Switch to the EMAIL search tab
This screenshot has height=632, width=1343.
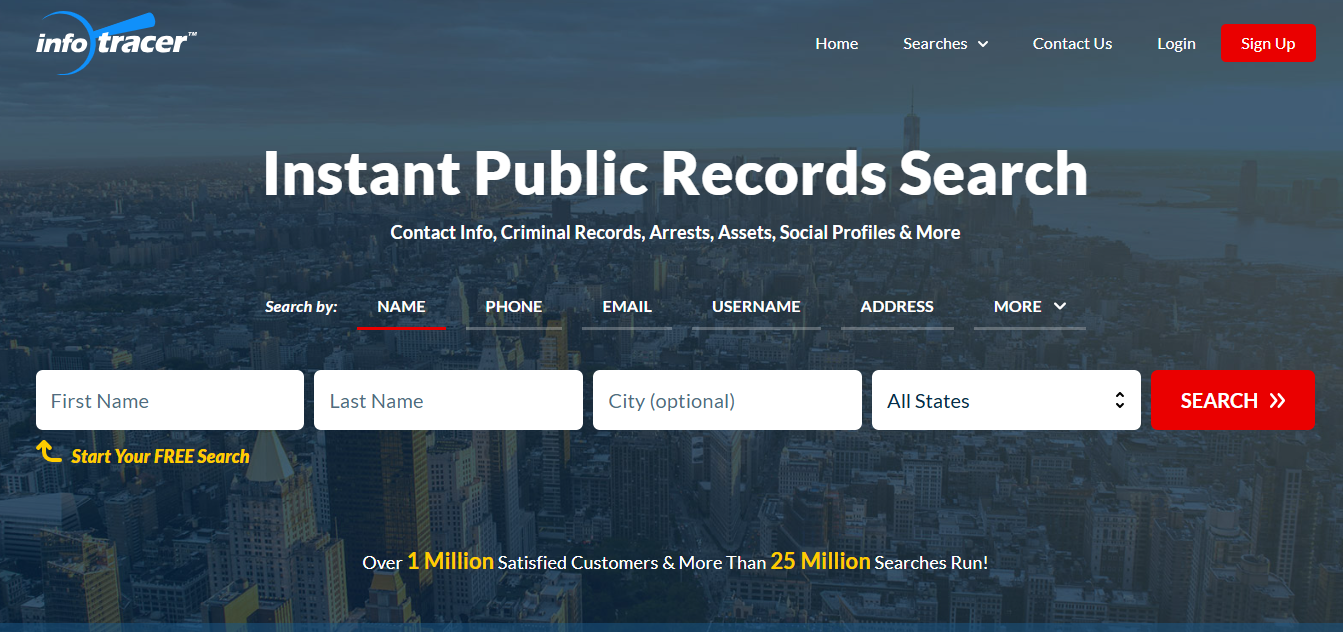click(x=627, y=307)
